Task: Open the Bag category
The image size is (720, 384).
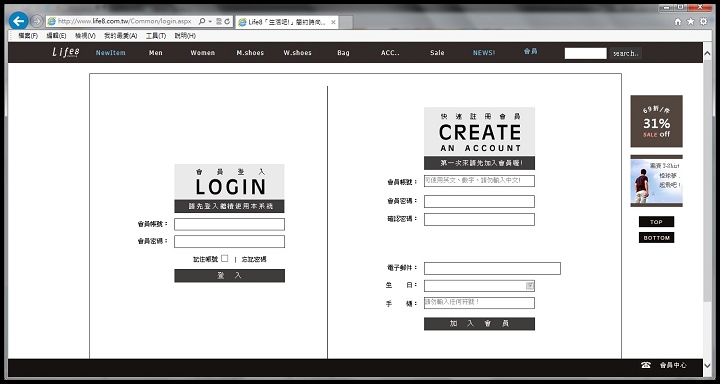Action: point(343,53)
